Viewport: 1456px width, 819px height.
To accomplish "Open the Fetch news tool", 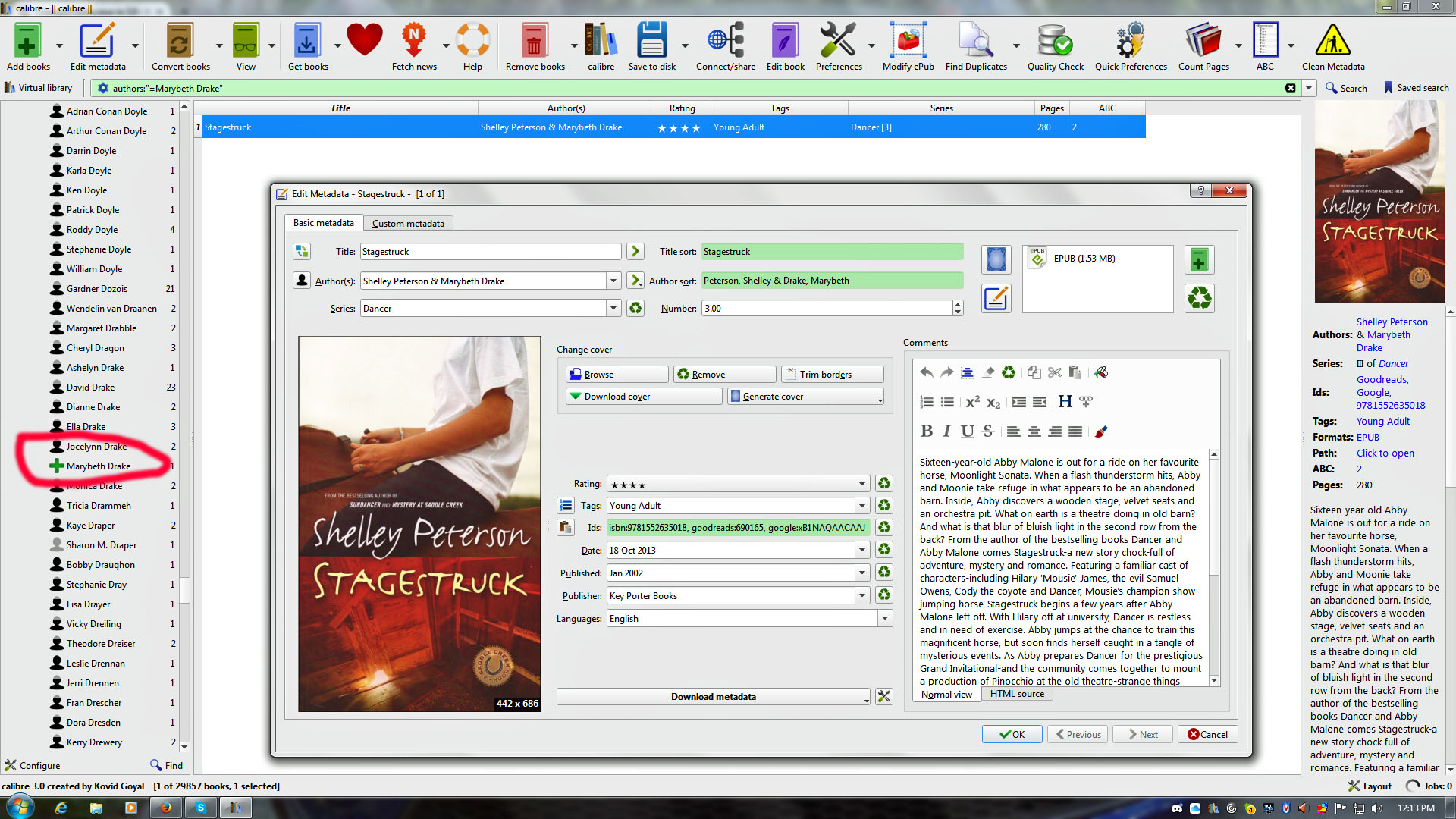I will [x=413, y=47].
